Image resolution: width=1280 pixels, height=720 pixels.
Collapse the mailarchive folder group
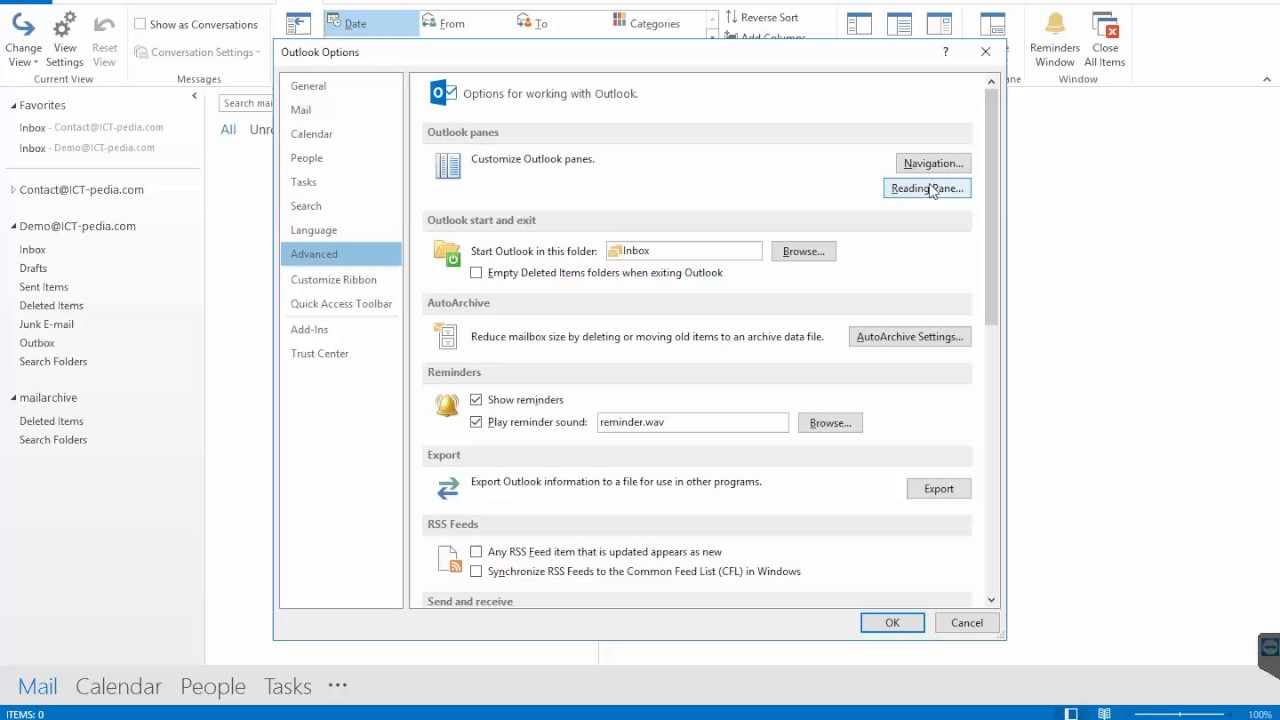[x=14, y=398]
